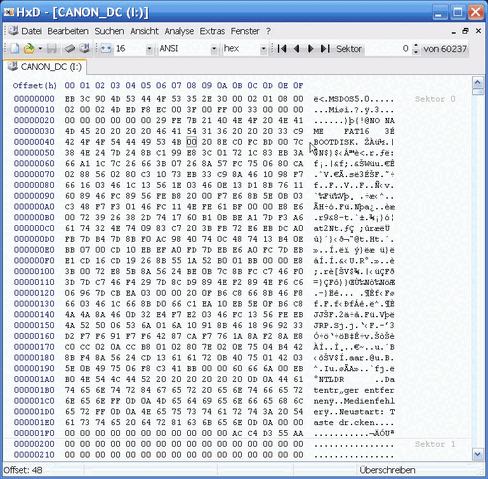This screenshot has height=479, width=488.
Task: Click byte EB in row 00000000
Action: point(70,99)
